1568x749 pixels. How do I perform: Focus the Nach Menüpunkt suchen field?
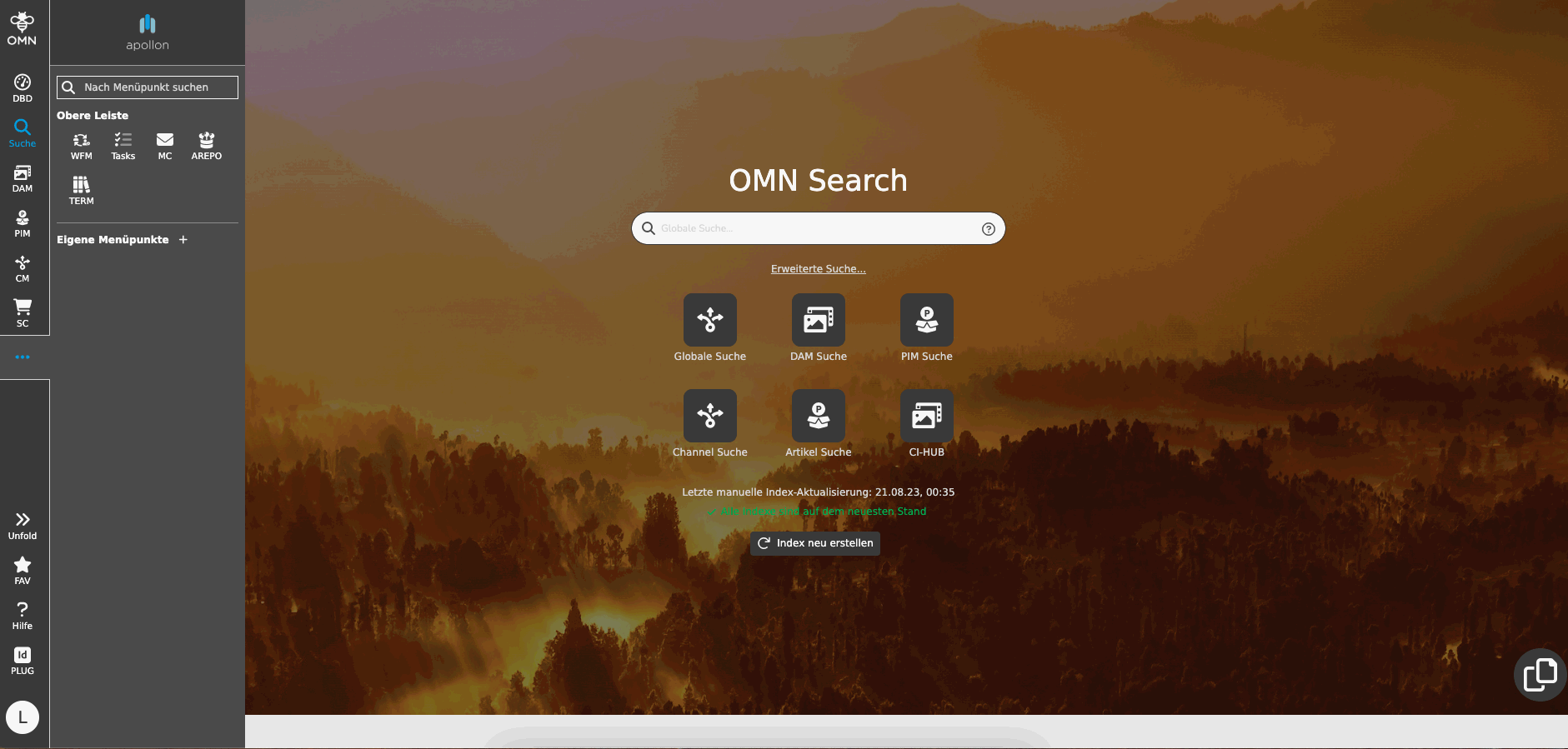coord(148,87)
